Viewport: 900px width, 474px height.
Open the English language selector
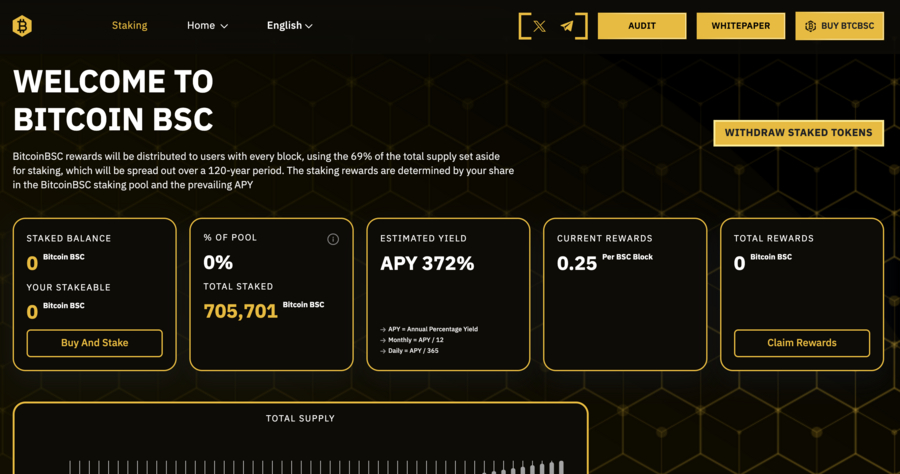[x=289, y=25]
